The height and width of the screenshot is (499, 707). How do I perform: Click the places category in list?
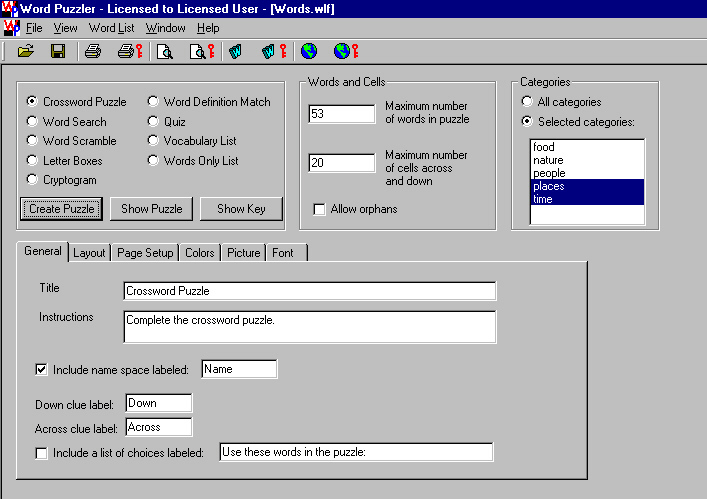(587, 186)
